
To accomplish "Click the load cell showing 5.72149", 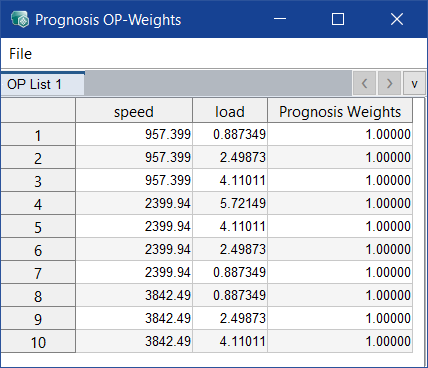I will click(x=230, y=203).
